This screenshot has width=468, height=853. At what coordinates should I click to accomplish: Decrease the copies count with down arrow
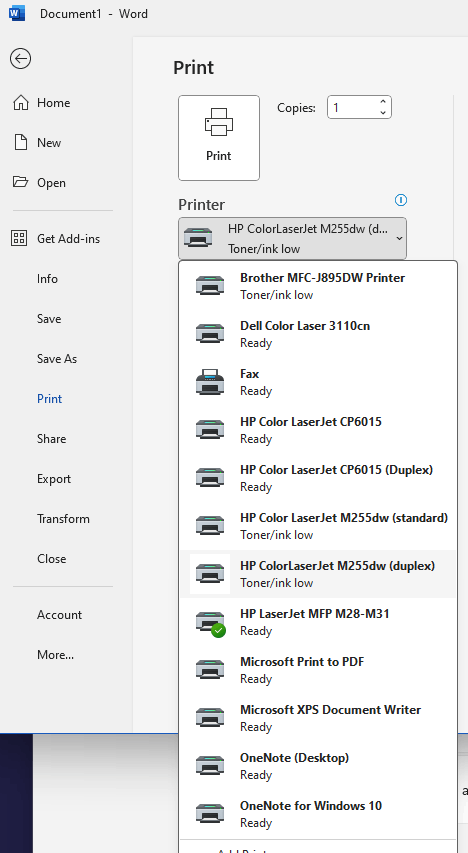tap(383, 112)
